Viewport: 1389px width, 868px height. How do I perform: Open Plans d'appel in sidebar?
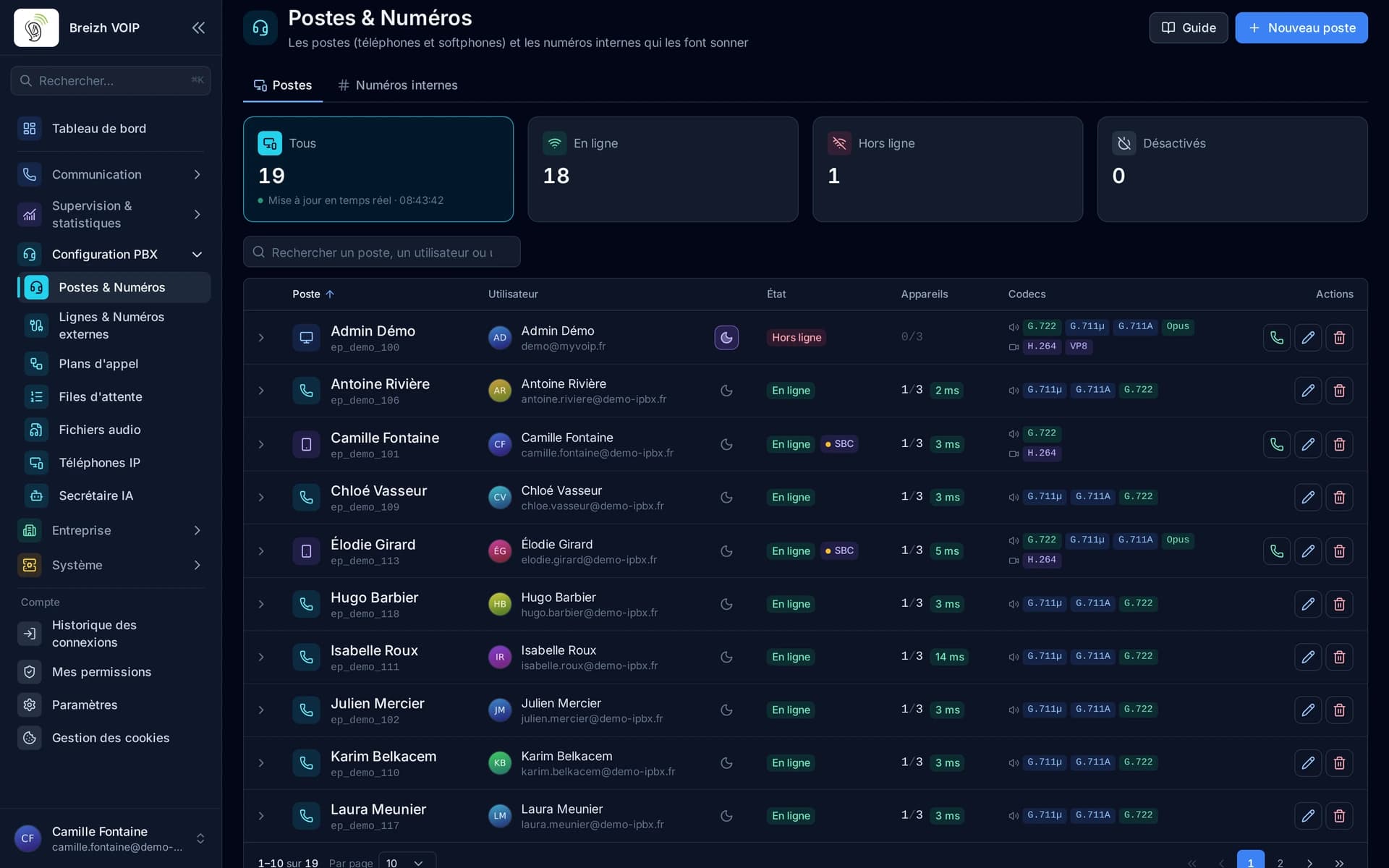[x=114, y=364]
